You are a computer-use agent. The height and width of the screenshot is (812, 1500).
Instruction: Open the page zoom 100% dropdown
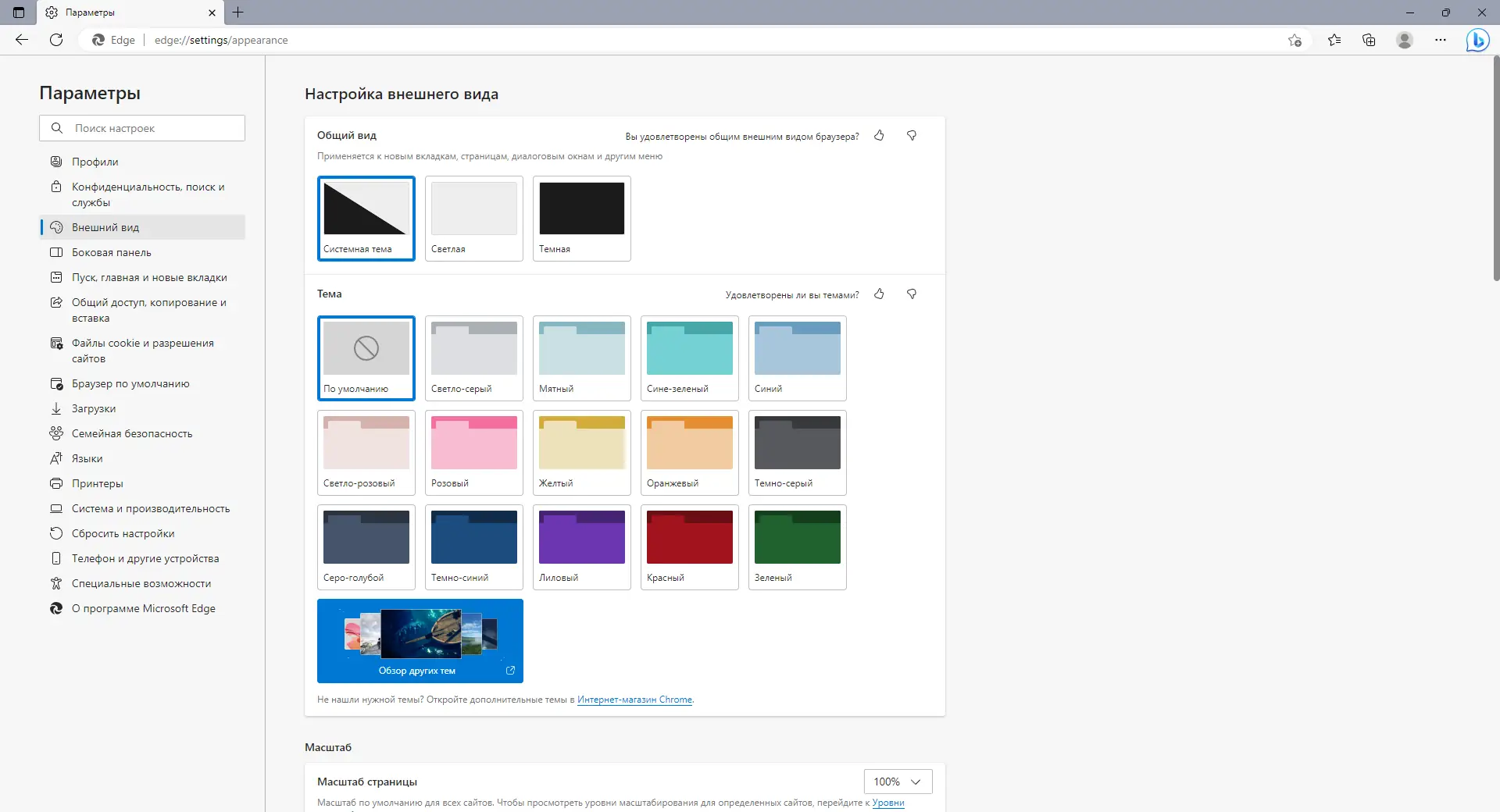pyautogui.click(x=897, y=782)
